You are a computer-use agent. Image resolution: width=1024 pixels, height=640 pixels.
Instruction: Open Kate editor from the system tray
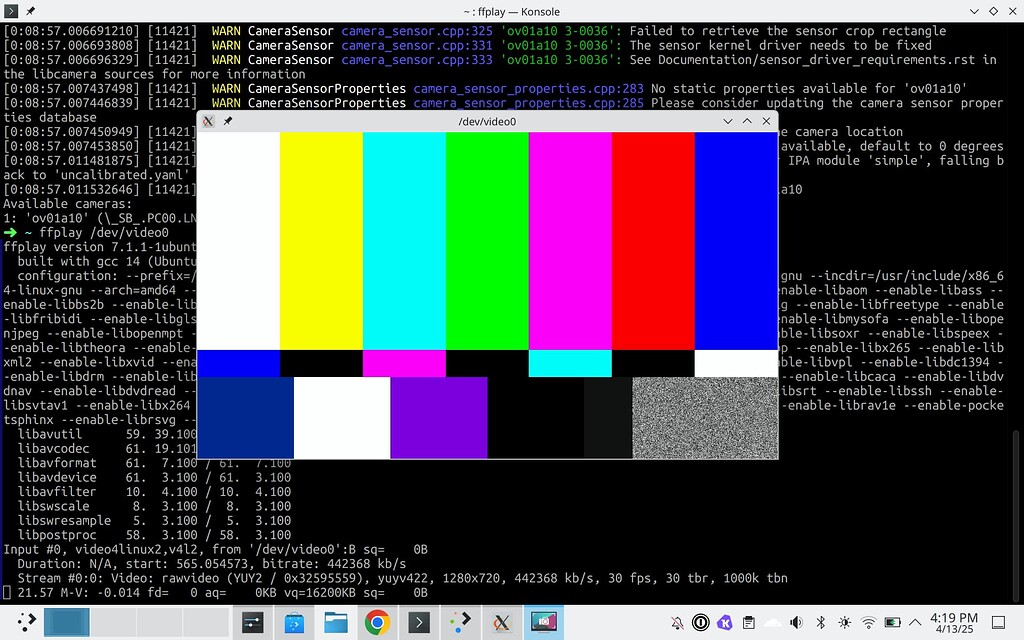coord(724,621)
